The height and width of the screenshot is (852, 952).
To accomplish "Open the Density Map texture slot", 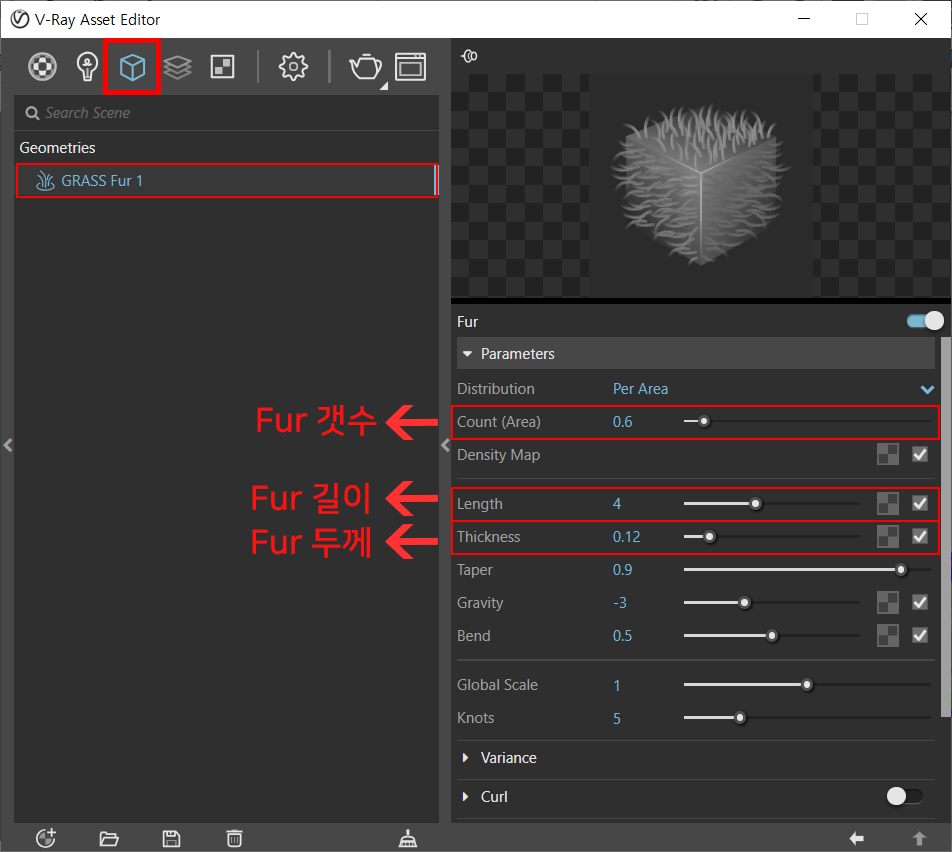I will [x=888, y=454].
